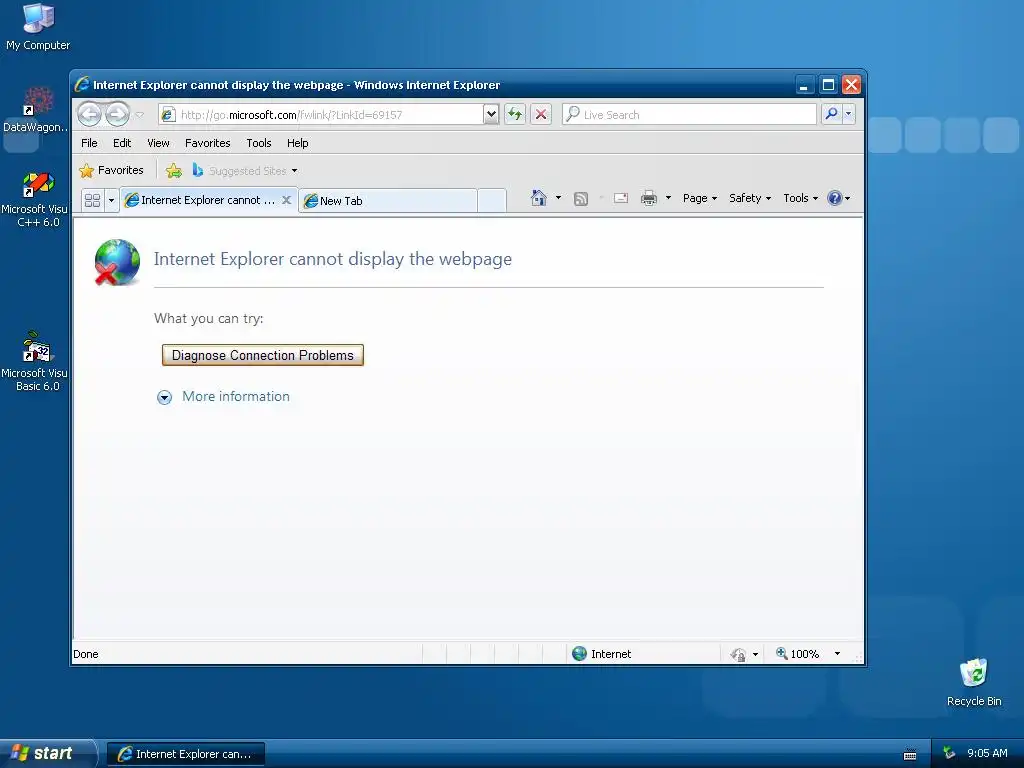
Task: Close the Internet Explorer cannot display tab
Action: tap(286, 200)
